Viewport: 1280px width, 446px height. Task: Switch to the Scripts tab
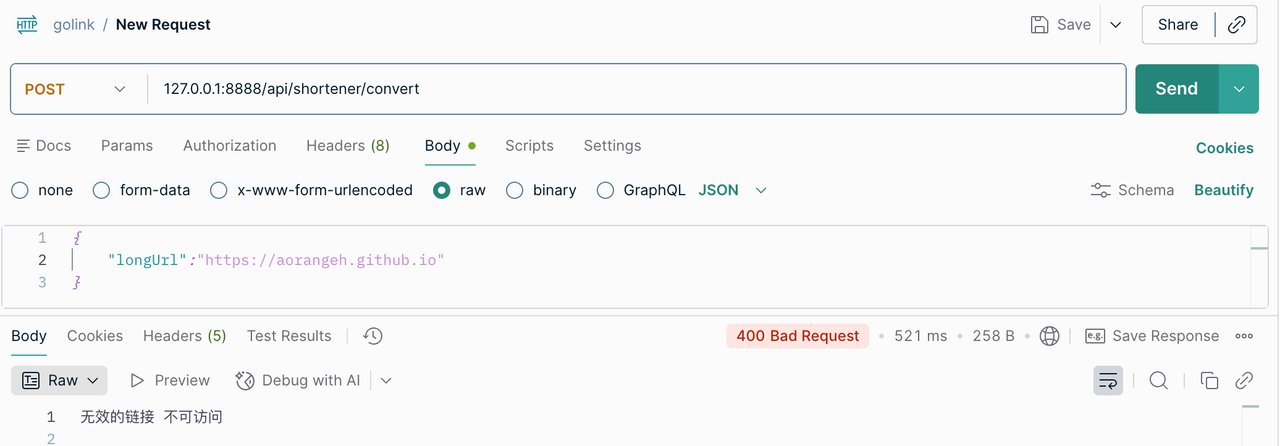(x=529, y=145)
